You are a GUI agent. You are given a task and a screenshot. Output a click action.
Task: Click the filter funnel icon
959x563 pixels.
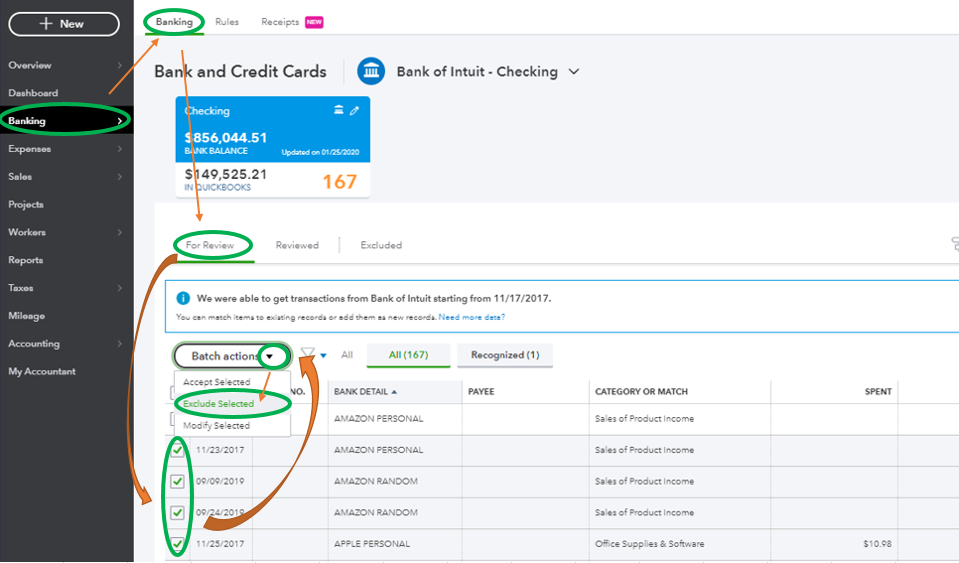[x=308, y=354]
